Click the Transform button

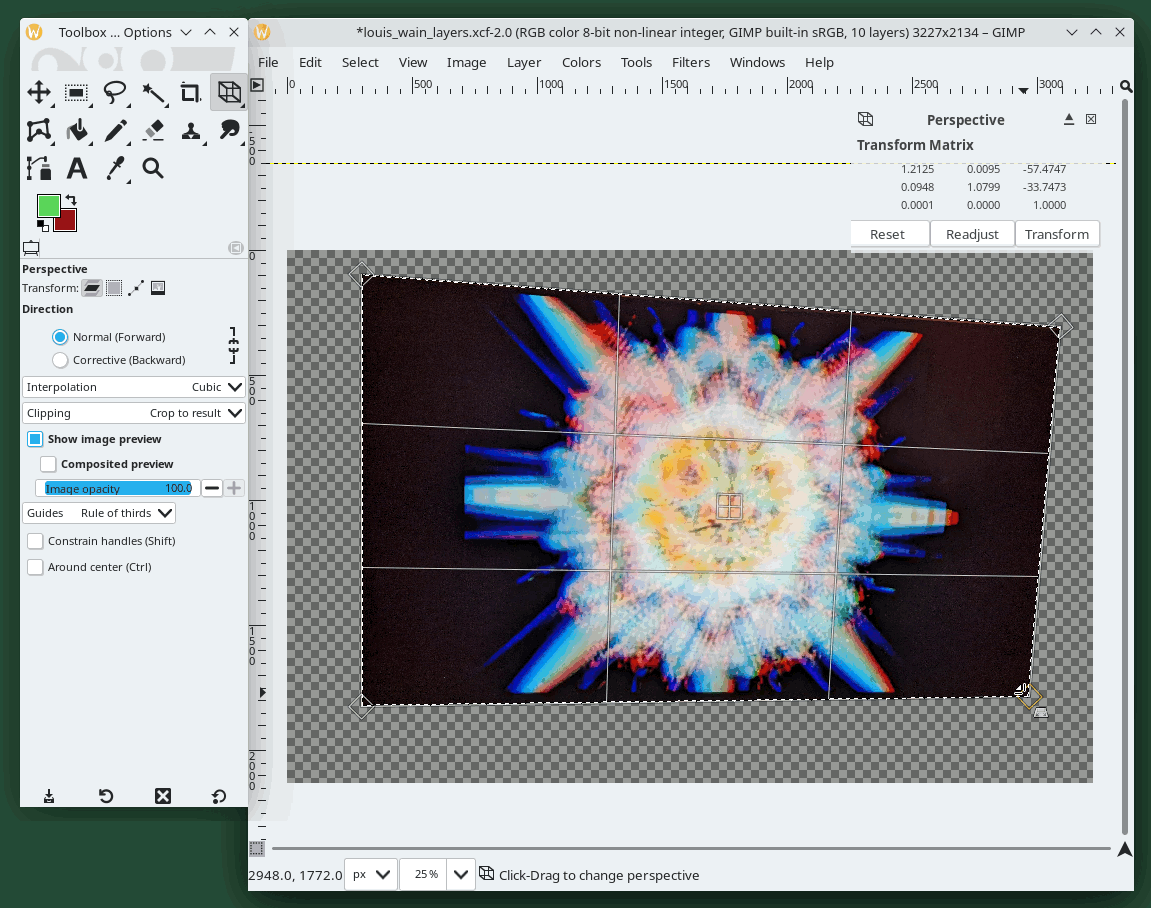click(1056, 234)
